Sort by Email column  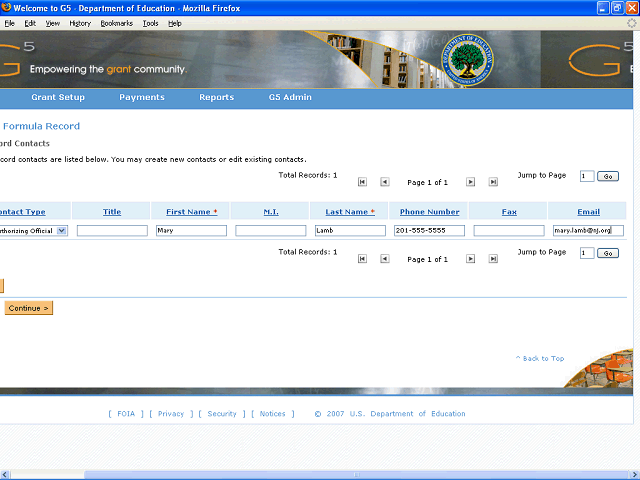click(588, 212)
